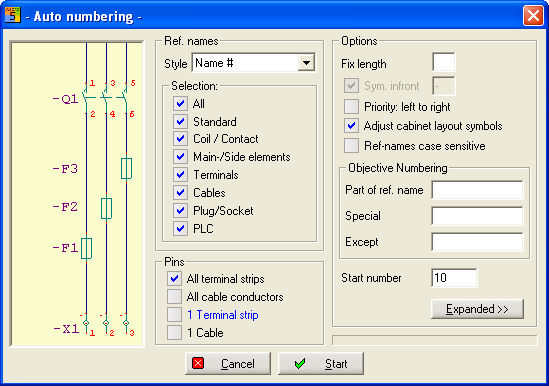Toggle the Terminals checkbox
This screenshot has height=386, width=549.
click(180, 174)
